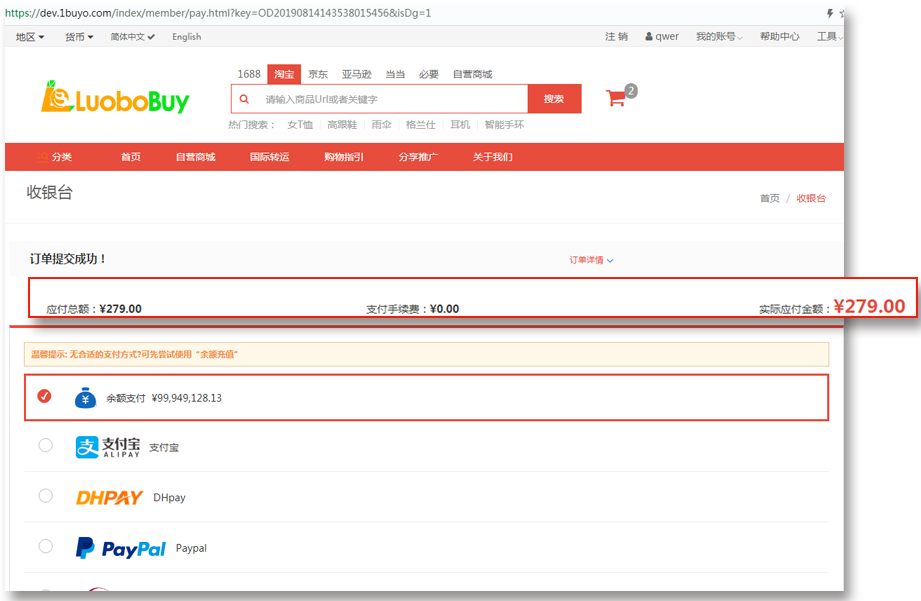921x601 pixels.
Task: Switch to the 亚马逊 search tab
Action: click(x=357, y=74)
